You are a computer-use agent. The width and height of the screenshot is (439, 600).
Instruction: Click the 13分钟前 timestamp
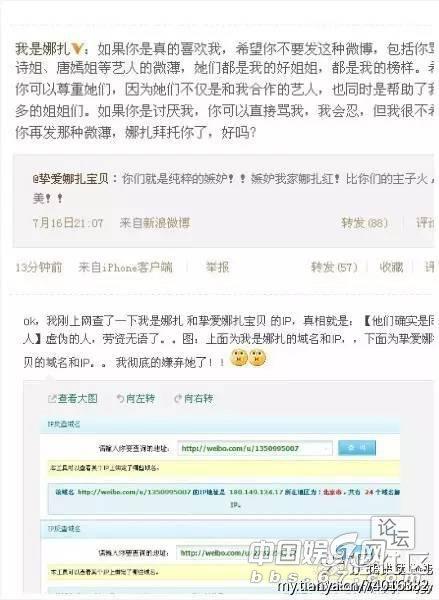click(x=39, y=267)
